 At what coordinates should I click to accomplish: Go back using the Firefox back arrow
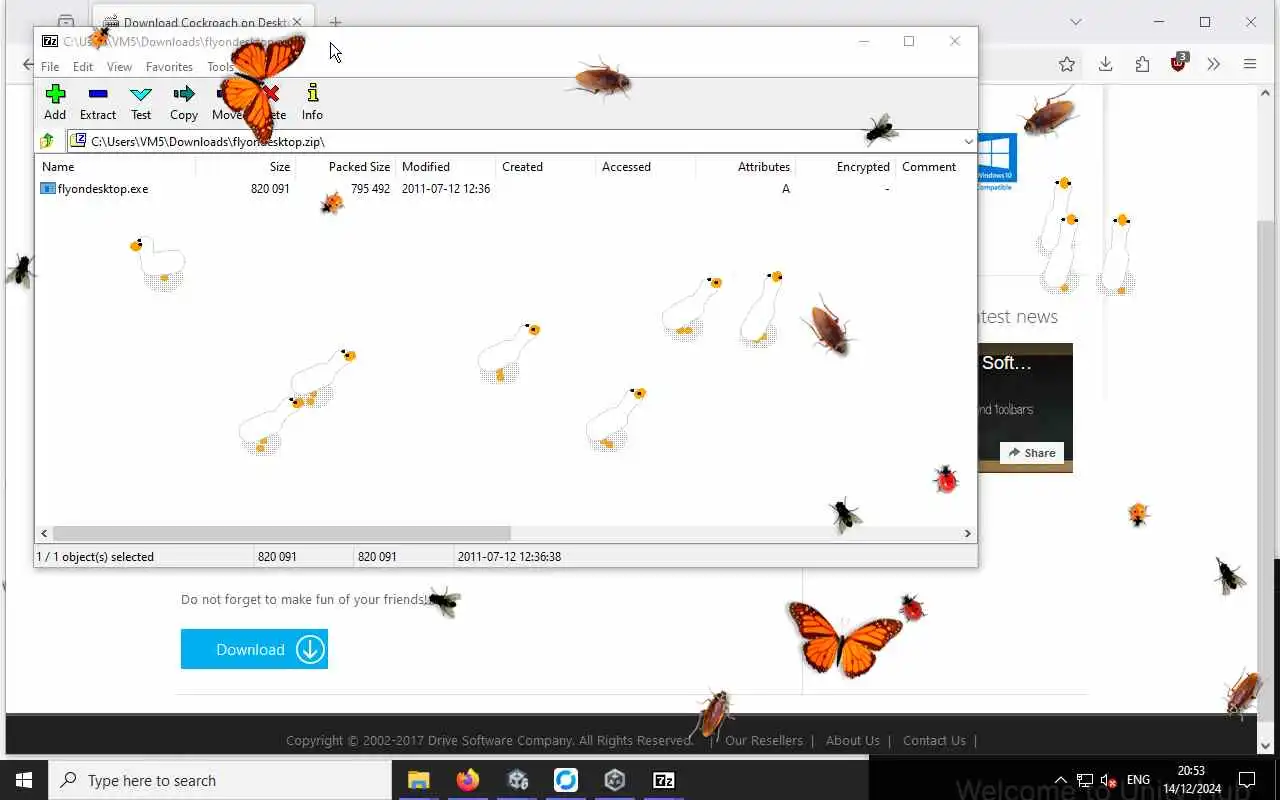pos(27,64)
